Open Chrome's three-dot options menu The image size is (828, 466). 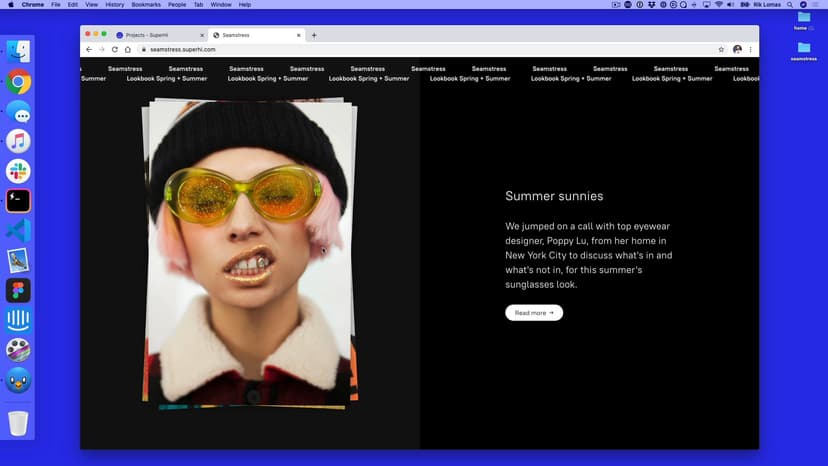751,49
